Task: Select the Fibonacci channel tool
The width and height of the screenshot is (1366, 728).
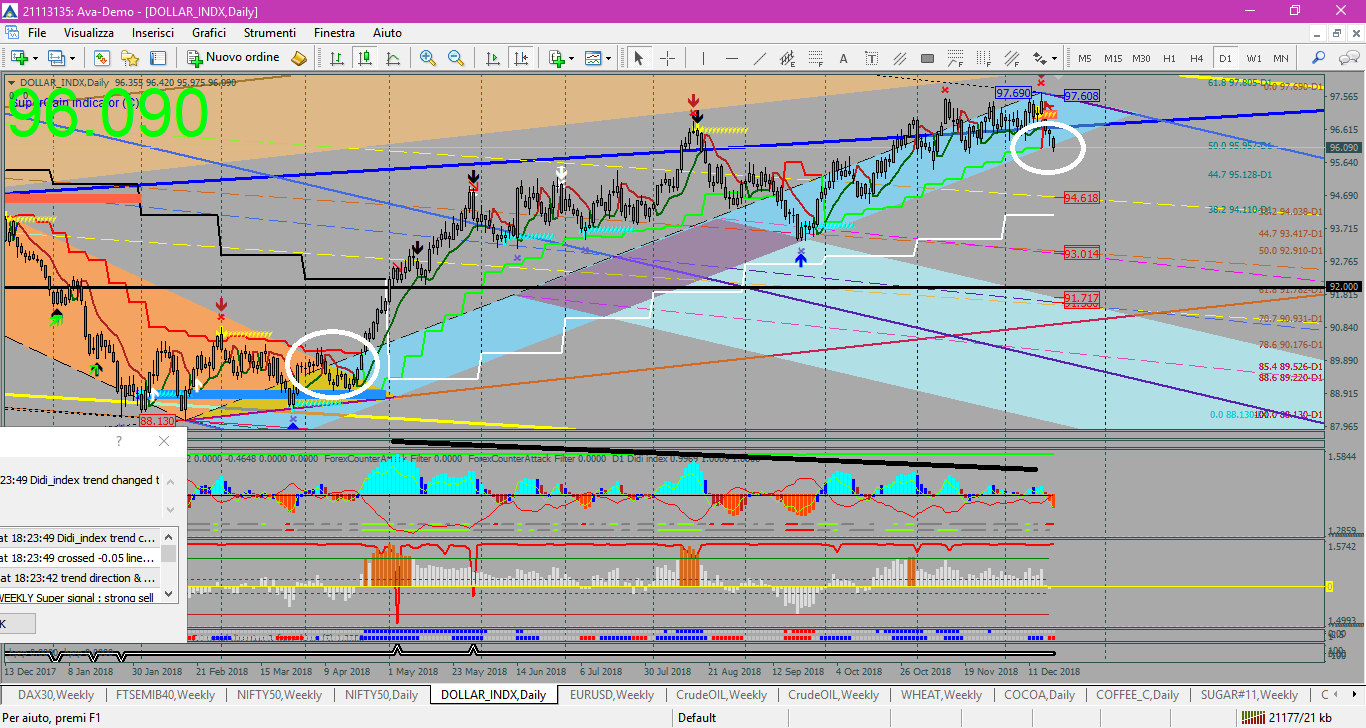Action: 1011,58
